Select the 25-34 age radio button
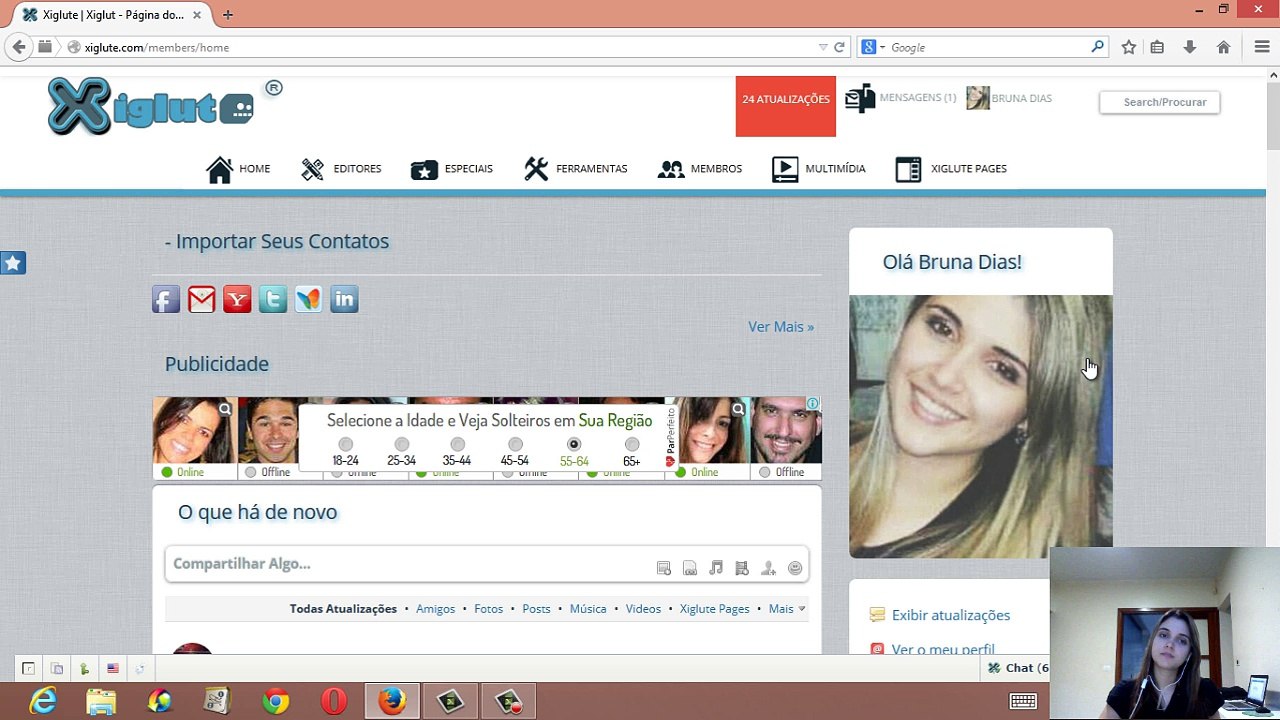The height and width of the screenshot is (720, 1280). [401, 444]
